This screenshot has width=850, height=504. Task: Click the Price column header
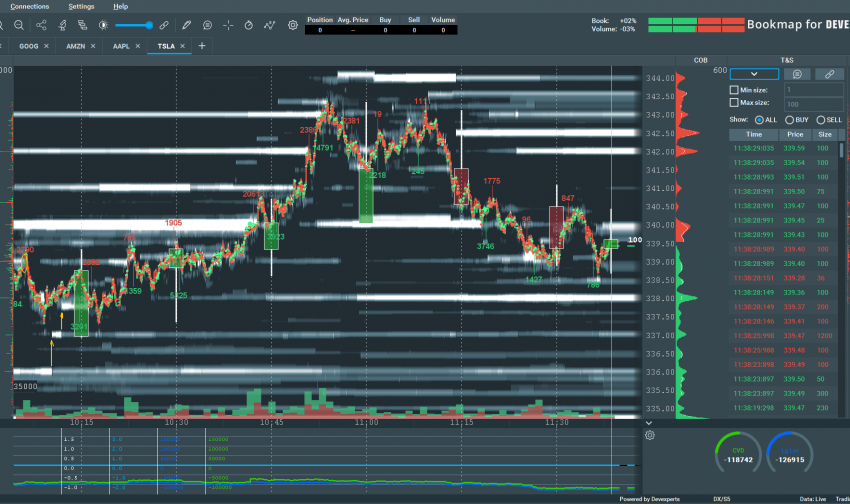[x=795, y=134]
